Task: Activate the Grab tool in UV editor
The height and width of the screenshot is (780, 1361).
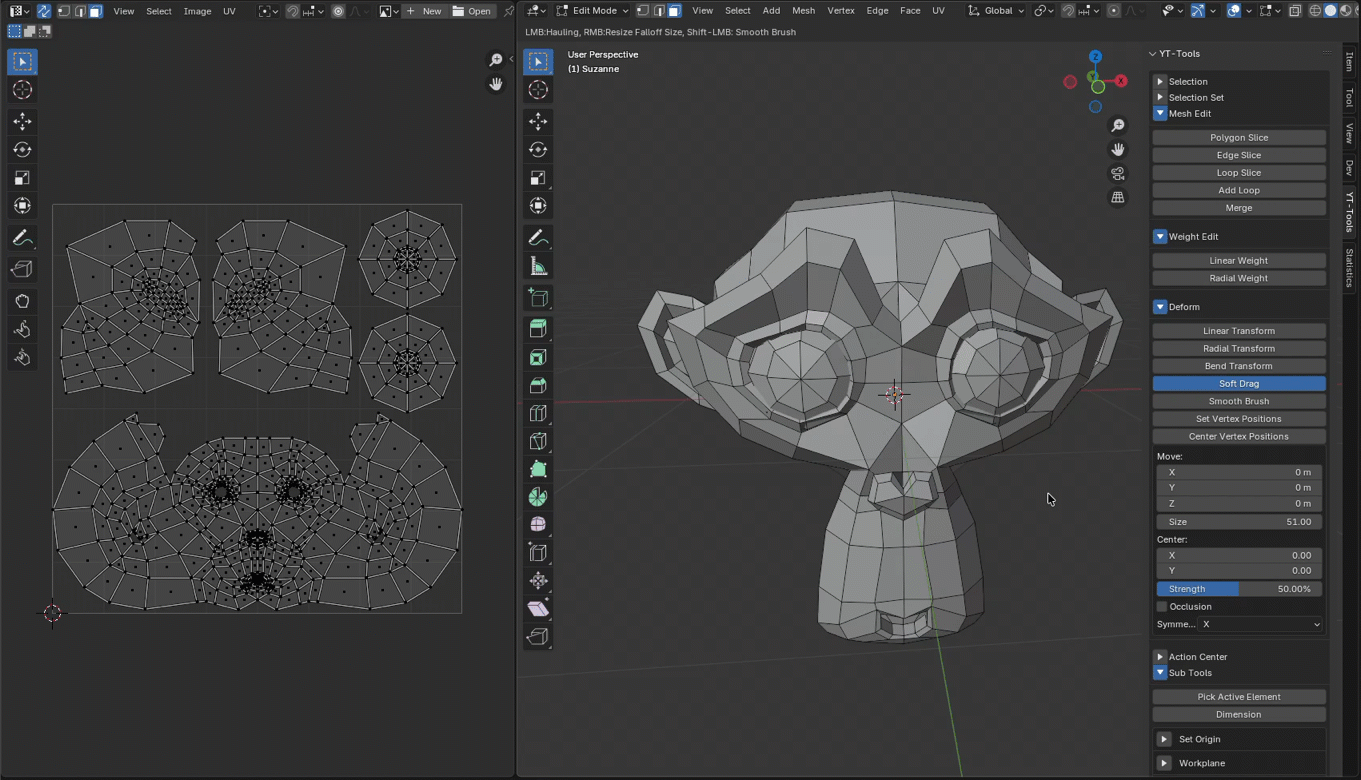Action: point(22,301)
